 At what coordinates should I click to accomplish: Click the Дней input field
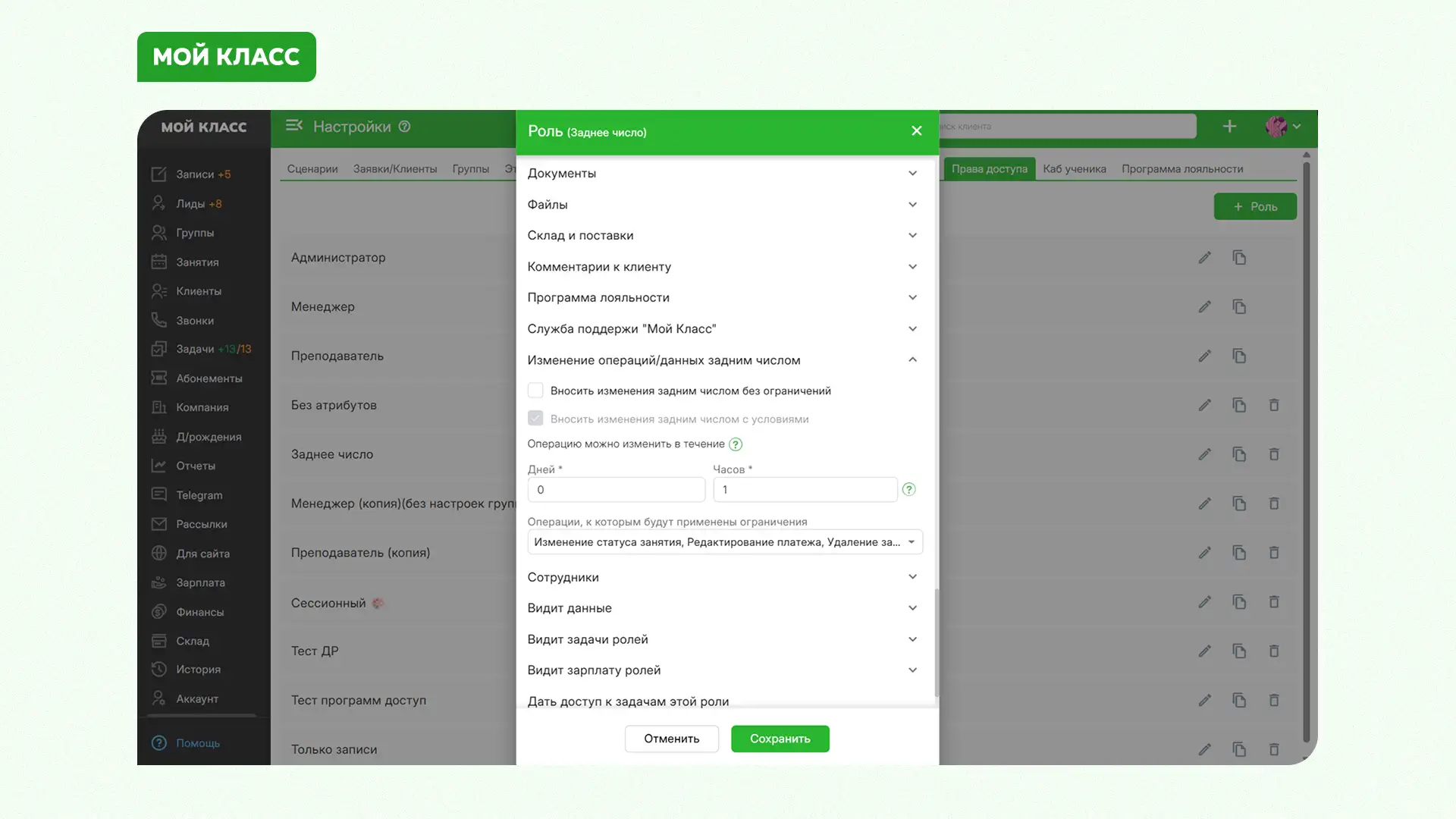(616, 490)
